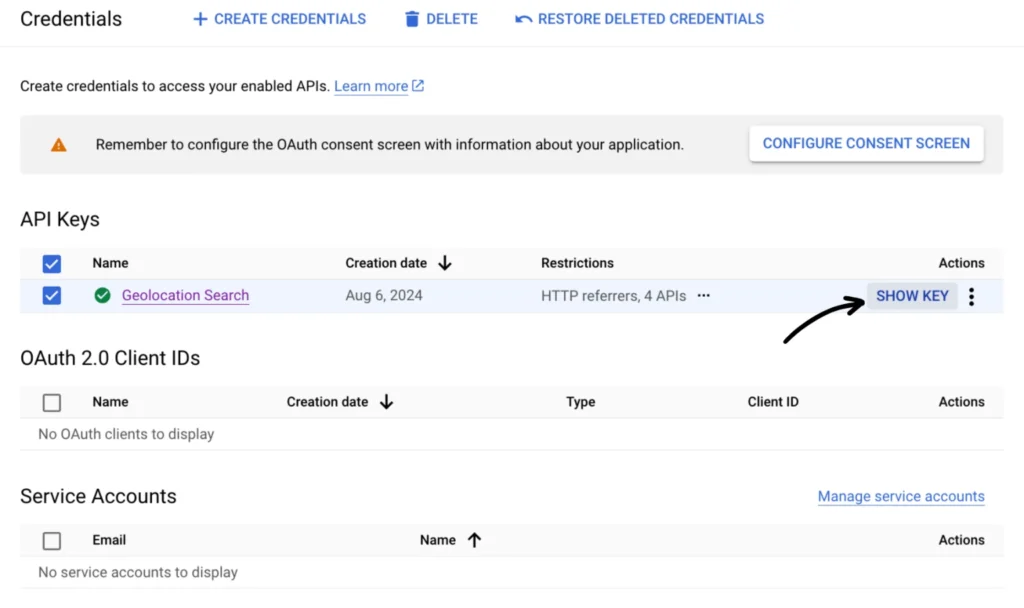The width and height of the screenshot is (1024, 608).
Task: Click the Restore Deleted Credentials undo icon
Action: (523, 19)
